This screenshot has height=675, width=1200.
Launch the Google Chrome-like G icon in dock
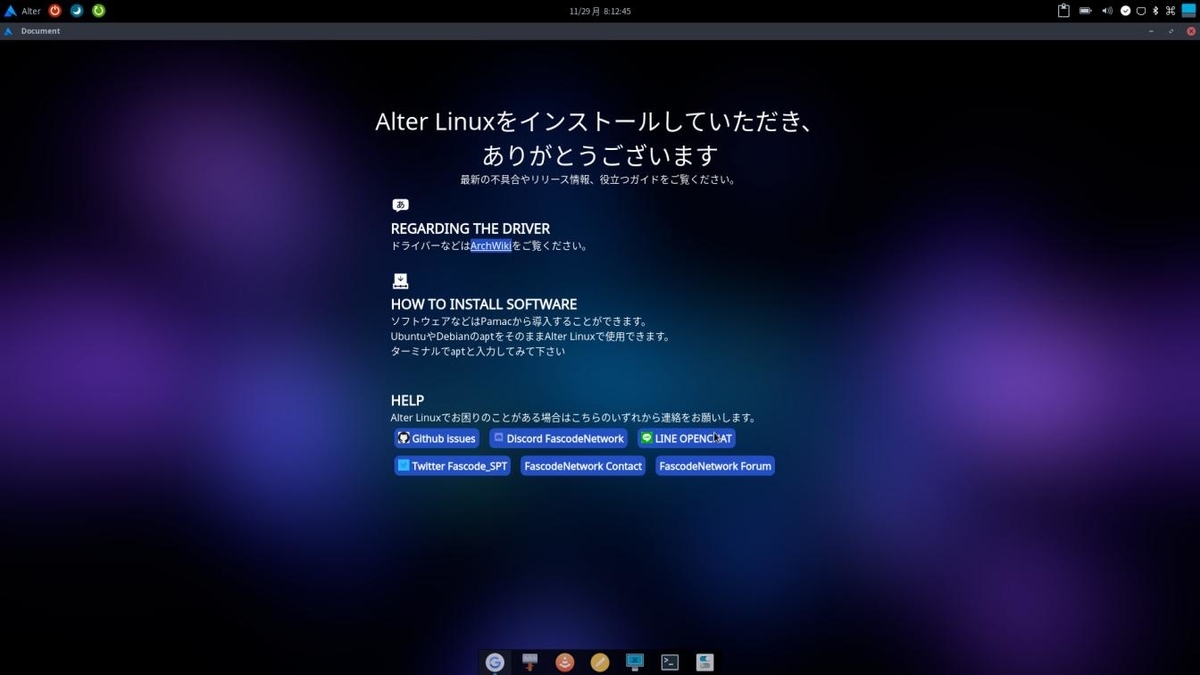click(495, 662)
